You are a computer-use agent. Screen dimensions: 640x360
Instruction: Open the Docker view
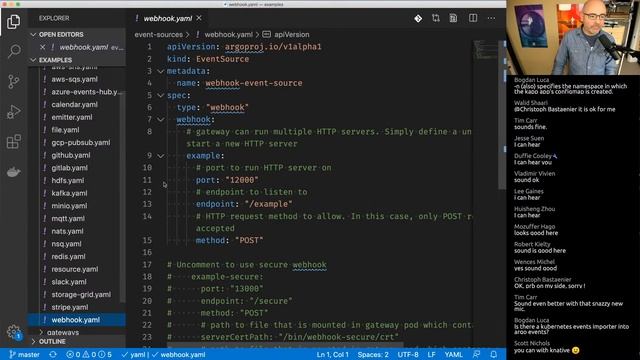13,172
